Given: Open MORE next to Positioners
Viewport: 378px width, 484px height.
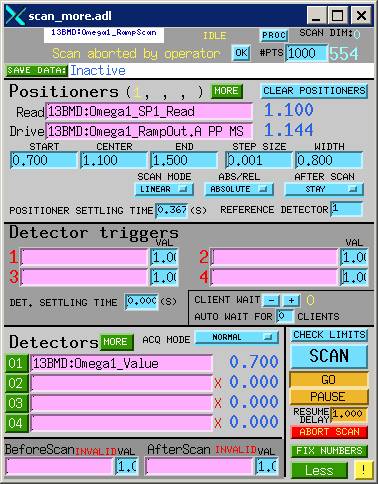Looking at the screenshot, I should pyautogui.click(x=227, y=91).
